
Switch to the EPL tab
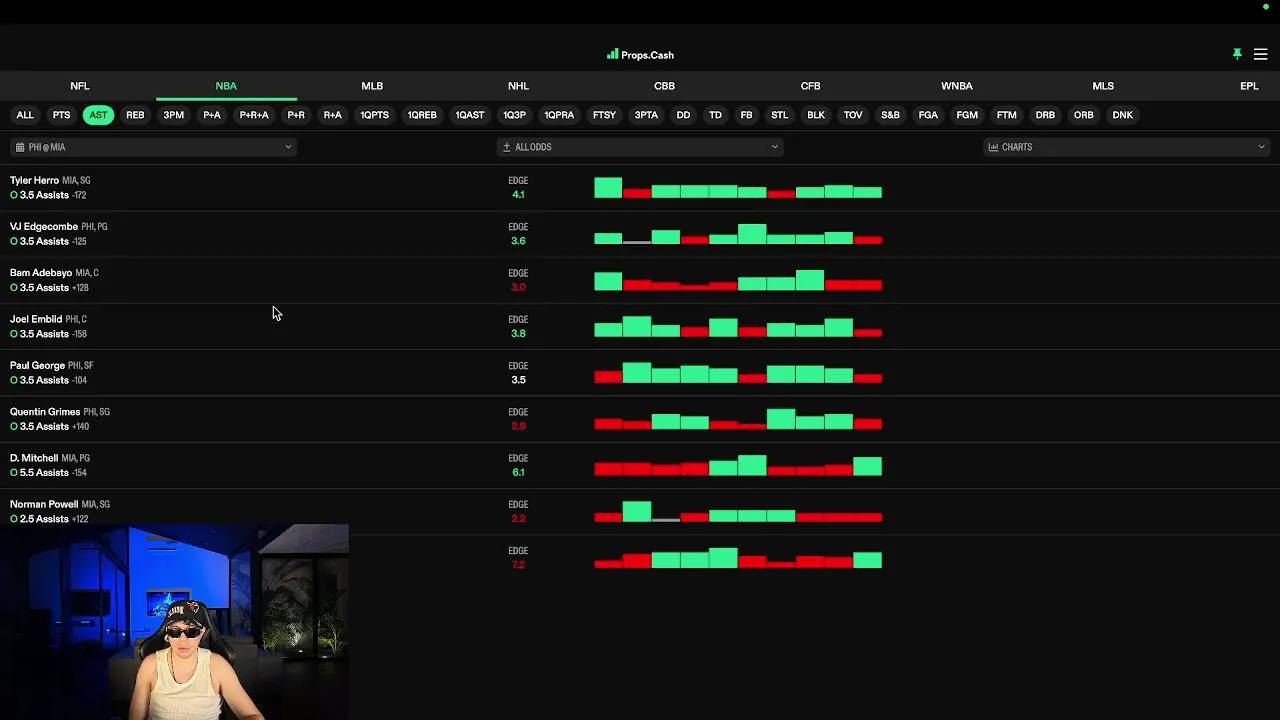(x=1249, y=86)
